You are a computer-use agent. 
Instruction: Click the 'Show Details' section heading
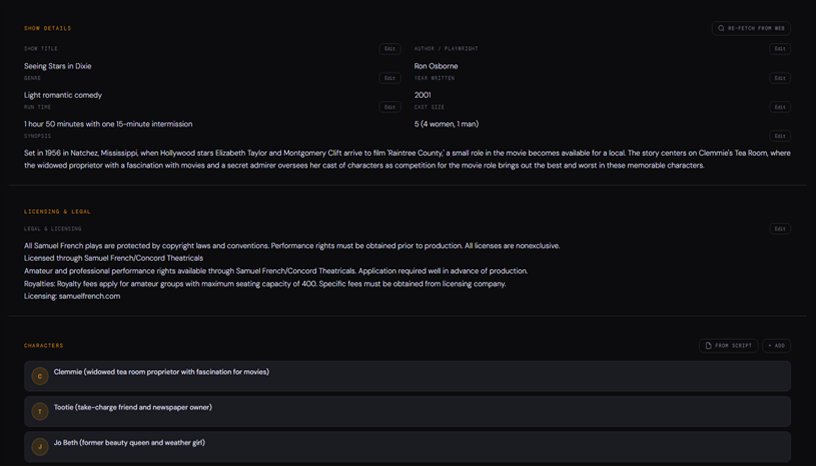47,28
